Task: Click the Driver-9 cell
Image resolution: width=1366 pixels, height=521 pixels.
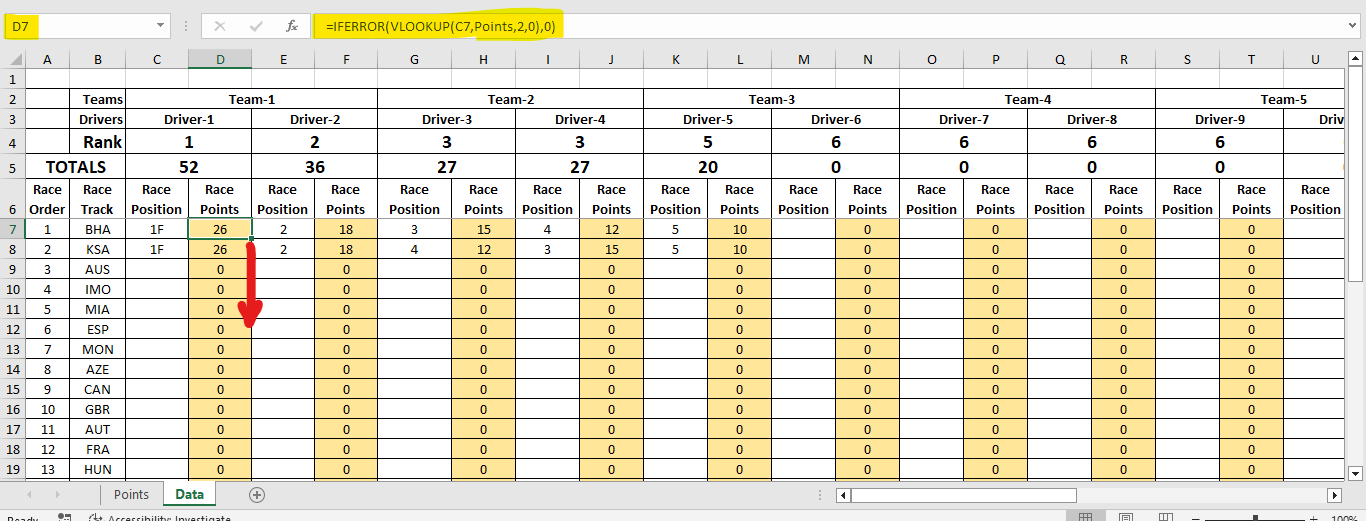Action: tap(1220, 119)
